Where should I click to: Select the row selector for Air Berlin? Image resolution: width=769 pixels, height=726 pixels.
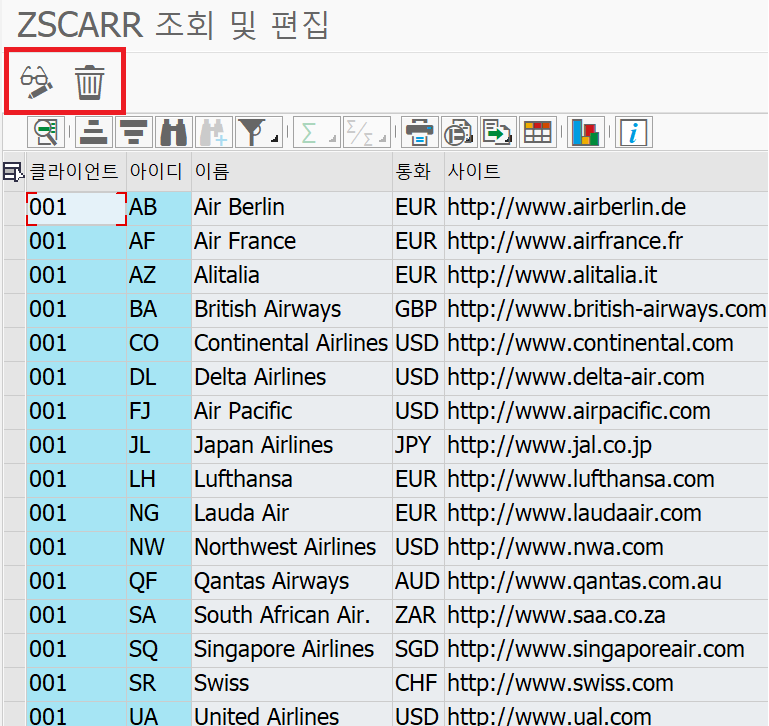click(x=14, y=208)
